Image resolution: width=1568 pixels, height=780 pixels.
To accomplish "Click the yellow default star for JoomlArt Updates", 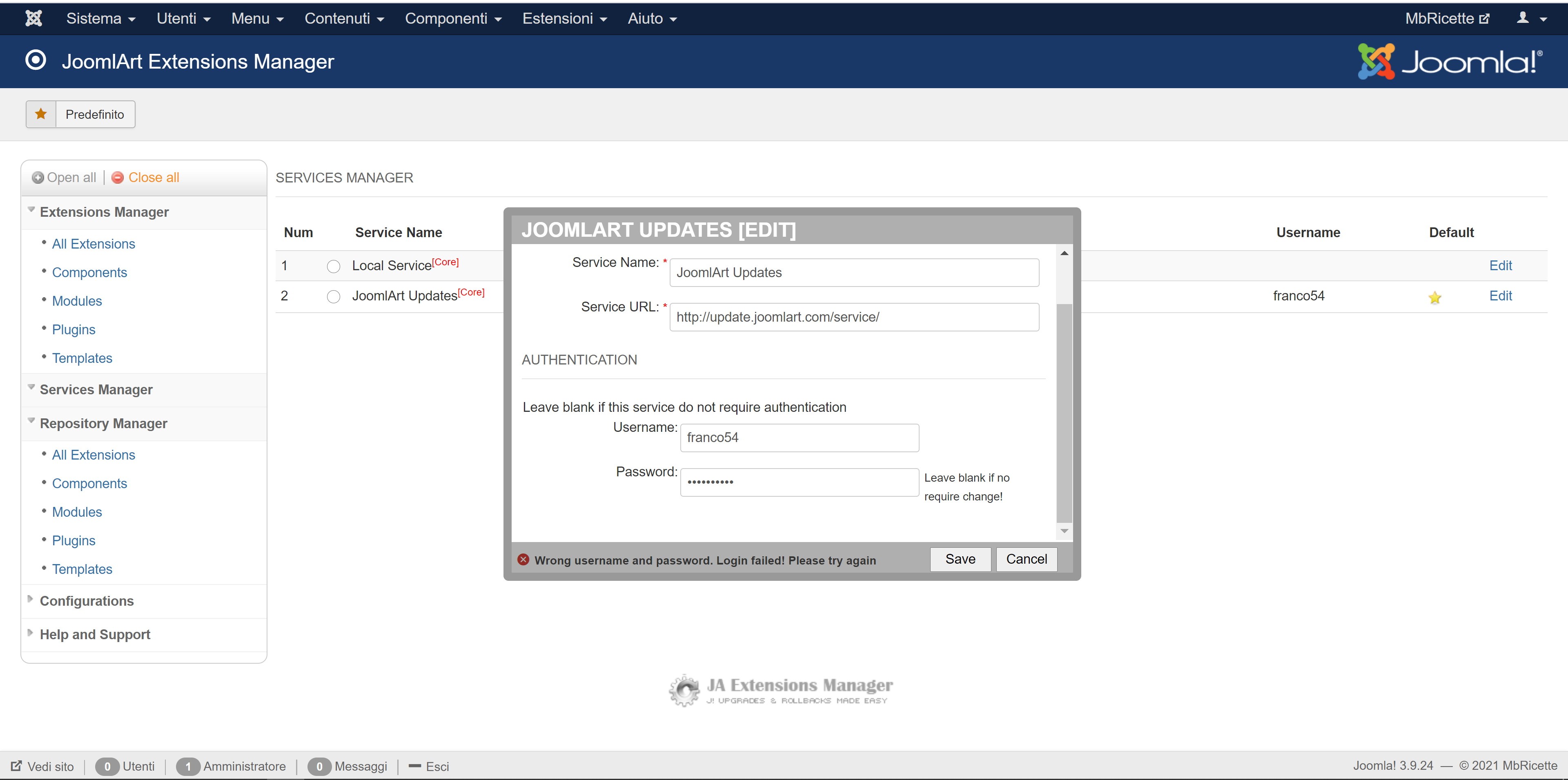I will pos(1435,298).
